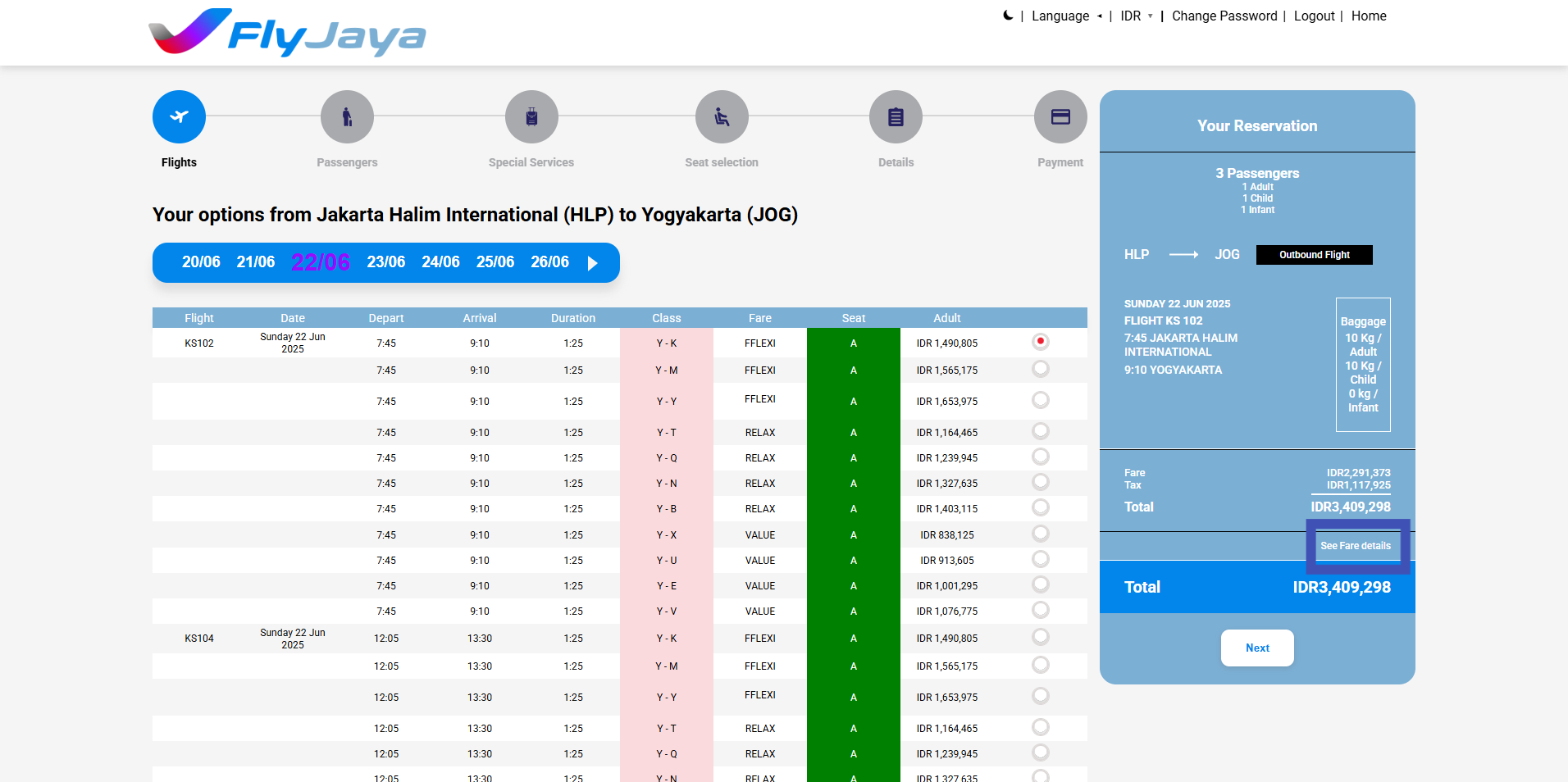Viewport: 1568px width, 782px height.
Task: Click the Flights airplane step icon
Action: pyautogui.click(x=179, y=117)
